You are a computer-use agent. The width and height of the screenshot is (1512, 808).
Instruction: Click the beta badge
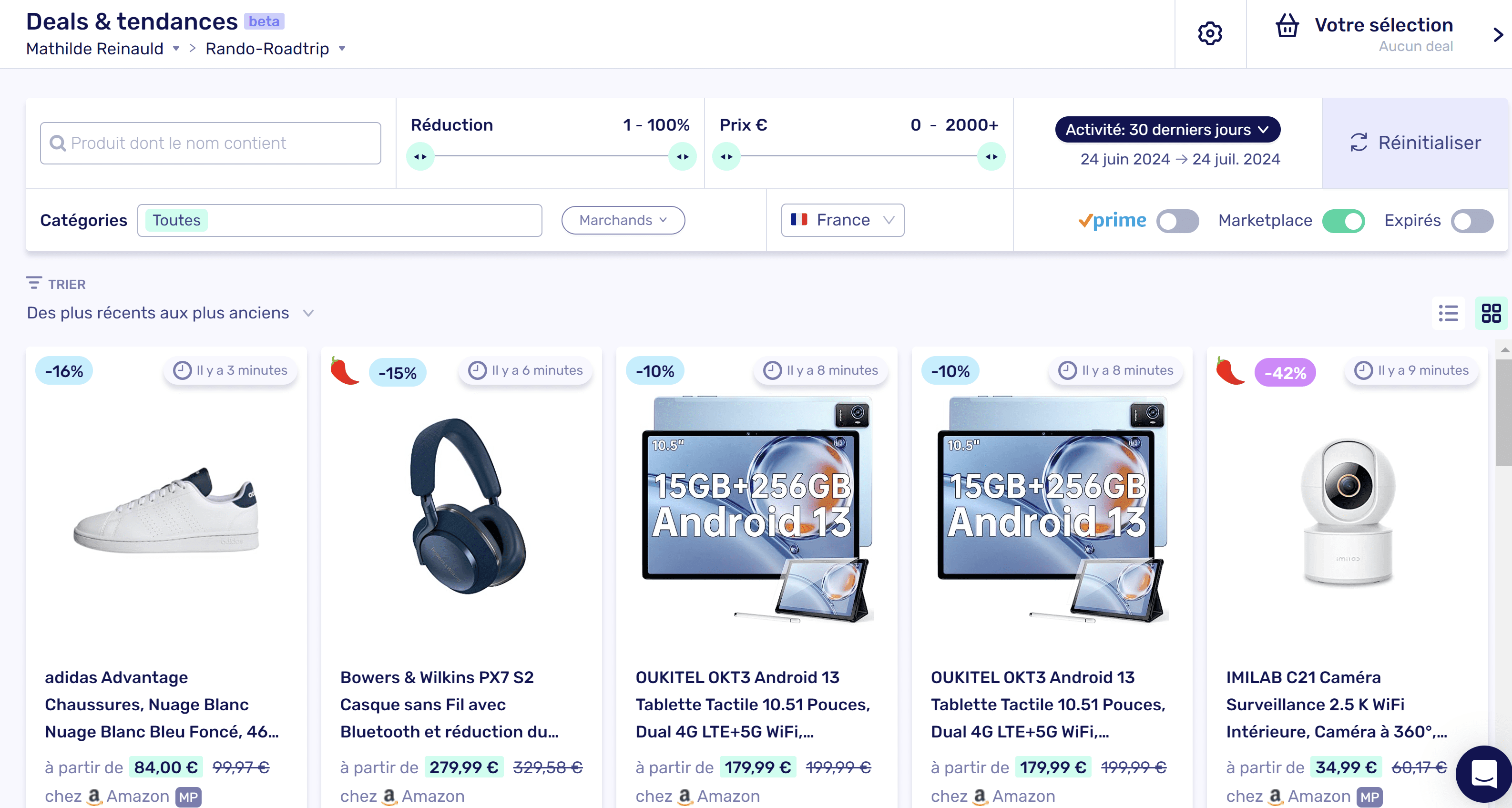coord(264,21)
